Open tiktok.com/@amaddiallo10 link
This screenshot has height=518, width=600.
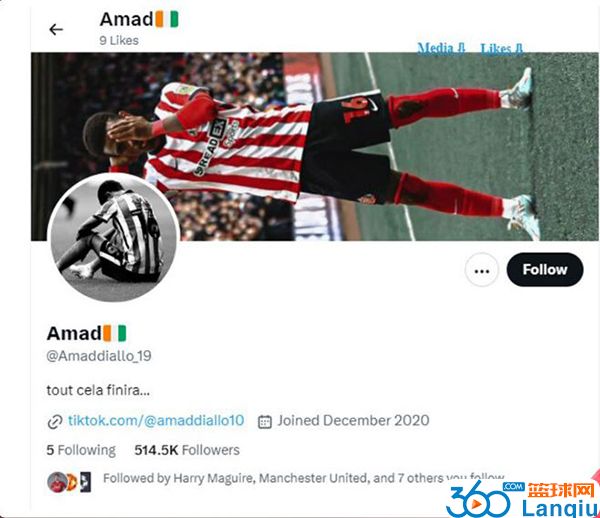tap(156, 420)
